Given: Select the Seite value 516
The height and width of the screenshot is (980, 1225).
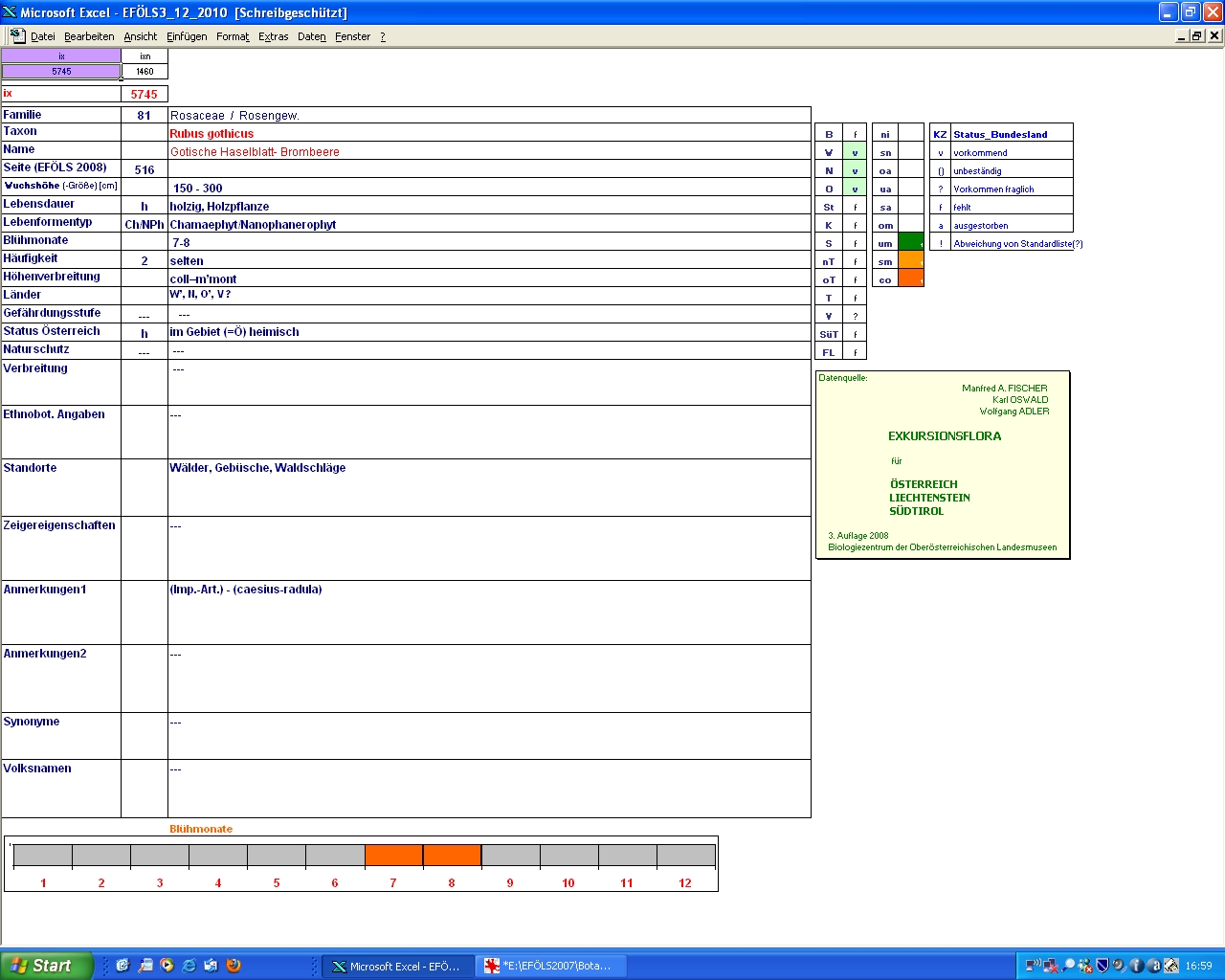Looking at the screenshot, I should pos(145,170).
